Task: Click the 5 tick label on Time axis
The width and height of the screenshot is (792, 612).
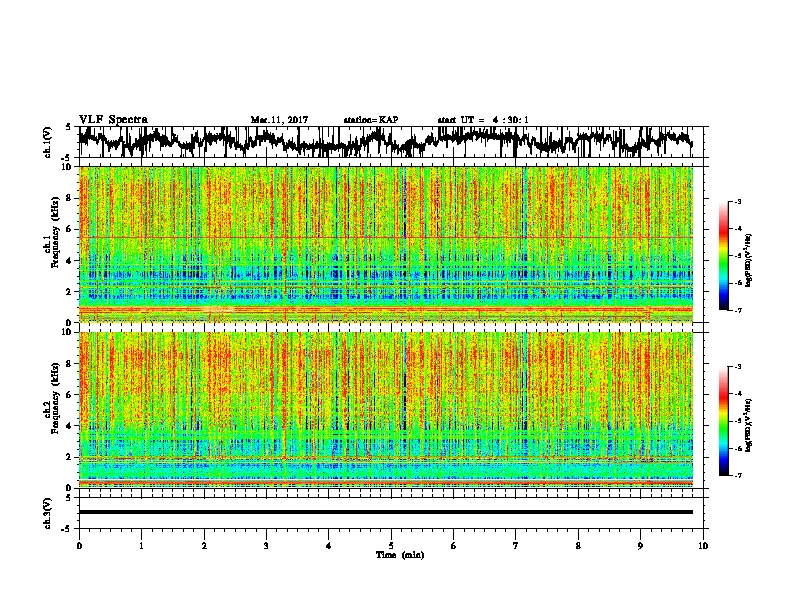Action: 391,546
